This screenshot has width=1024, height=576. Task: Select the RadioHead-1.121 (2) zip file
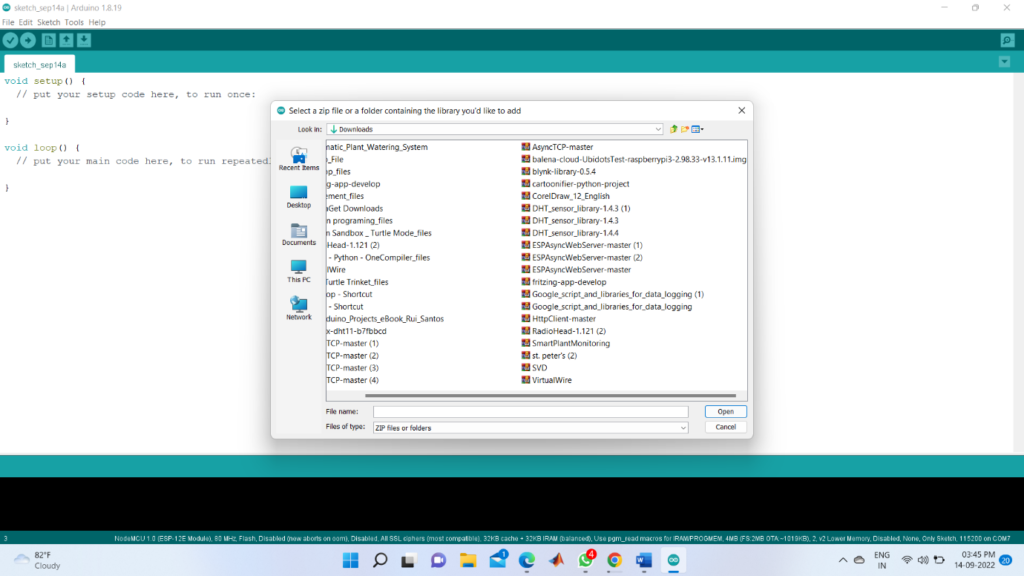coord(564,331)
